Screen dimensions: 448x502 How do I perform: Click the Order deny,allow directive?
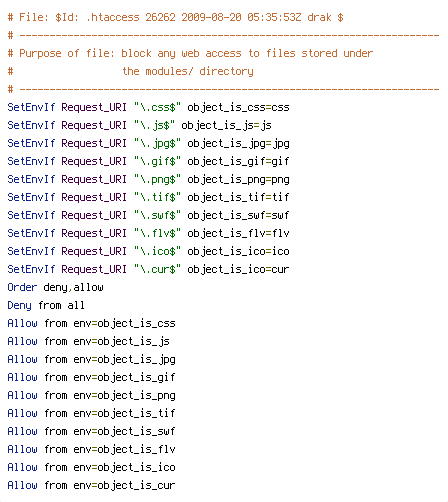[55, 287]
